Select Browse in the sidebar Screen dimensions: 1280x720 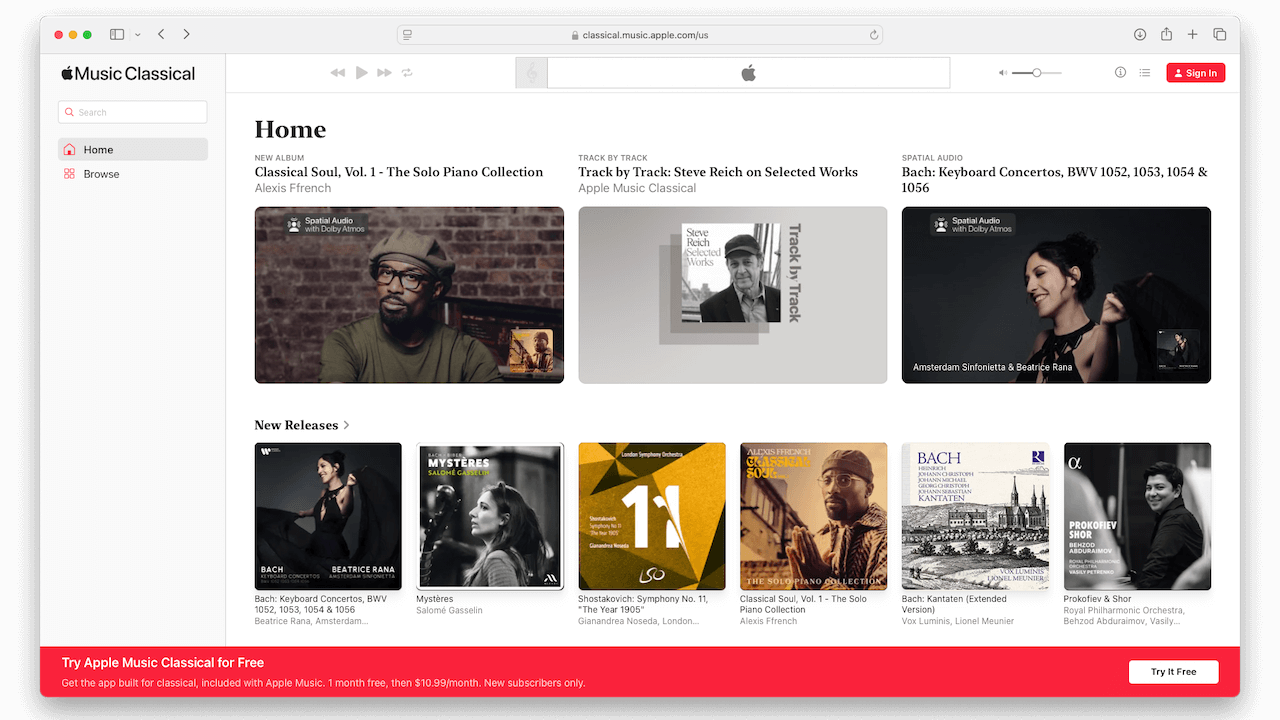point(133,174)
